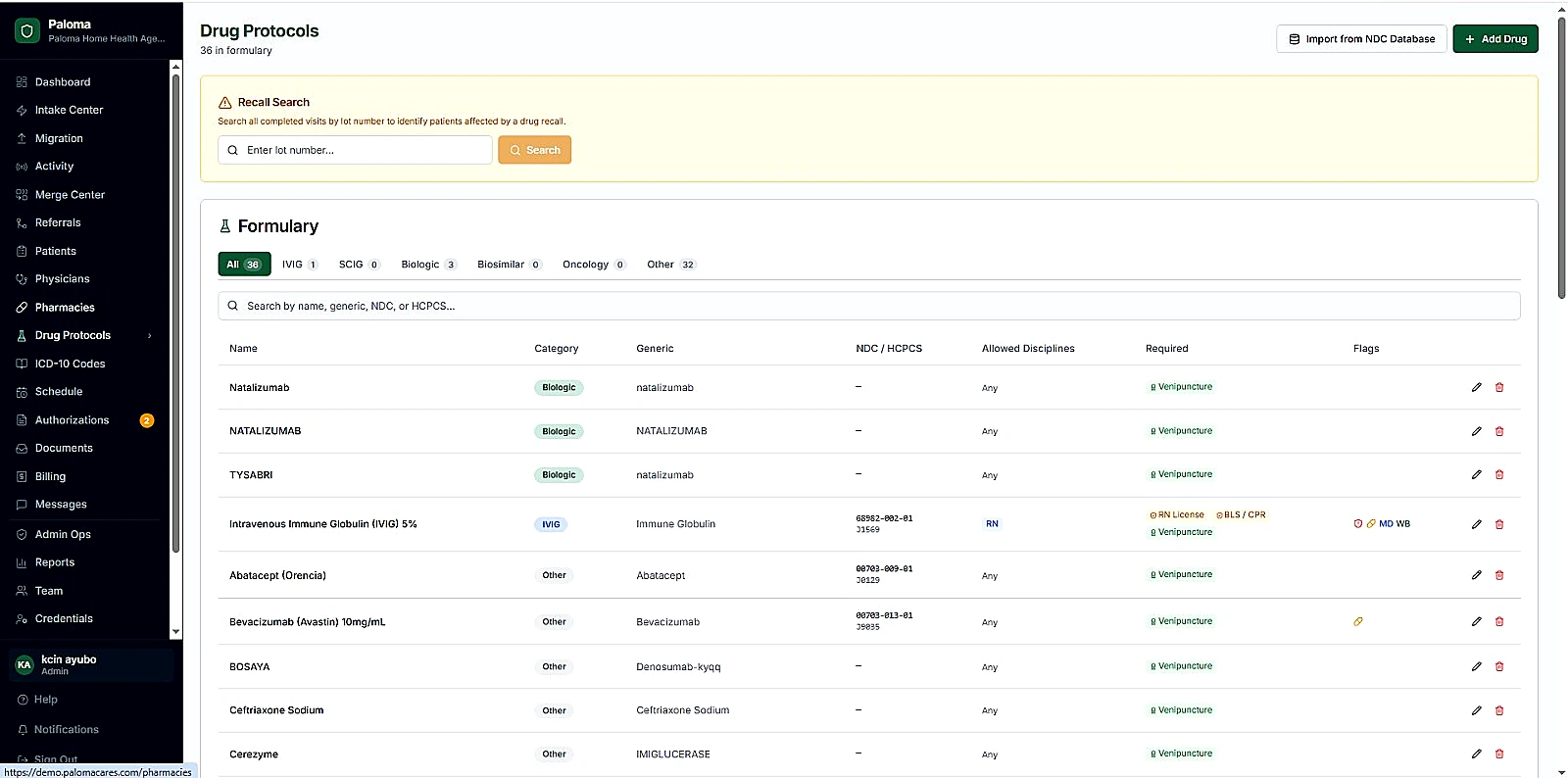This screenshot has width=1568, height=778.
Task: Open the Migration page
Action: [59, 138]
